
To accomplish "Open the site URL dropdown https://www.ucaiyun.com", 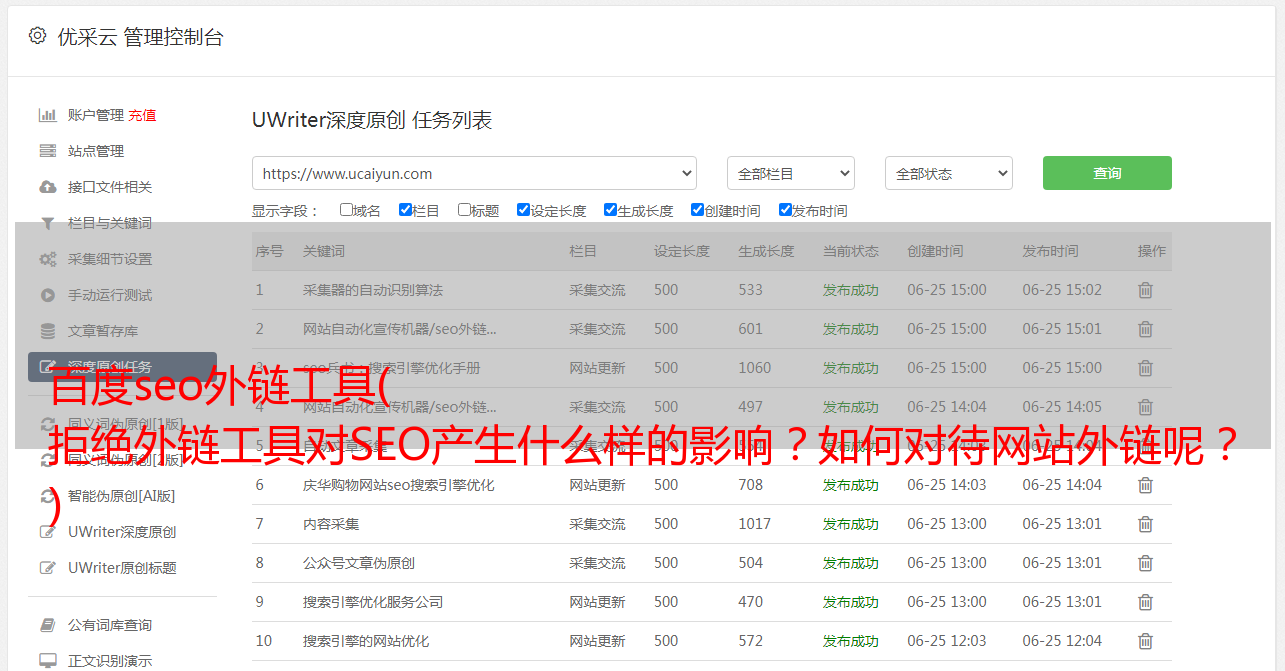I will click(x=474, y=173).
